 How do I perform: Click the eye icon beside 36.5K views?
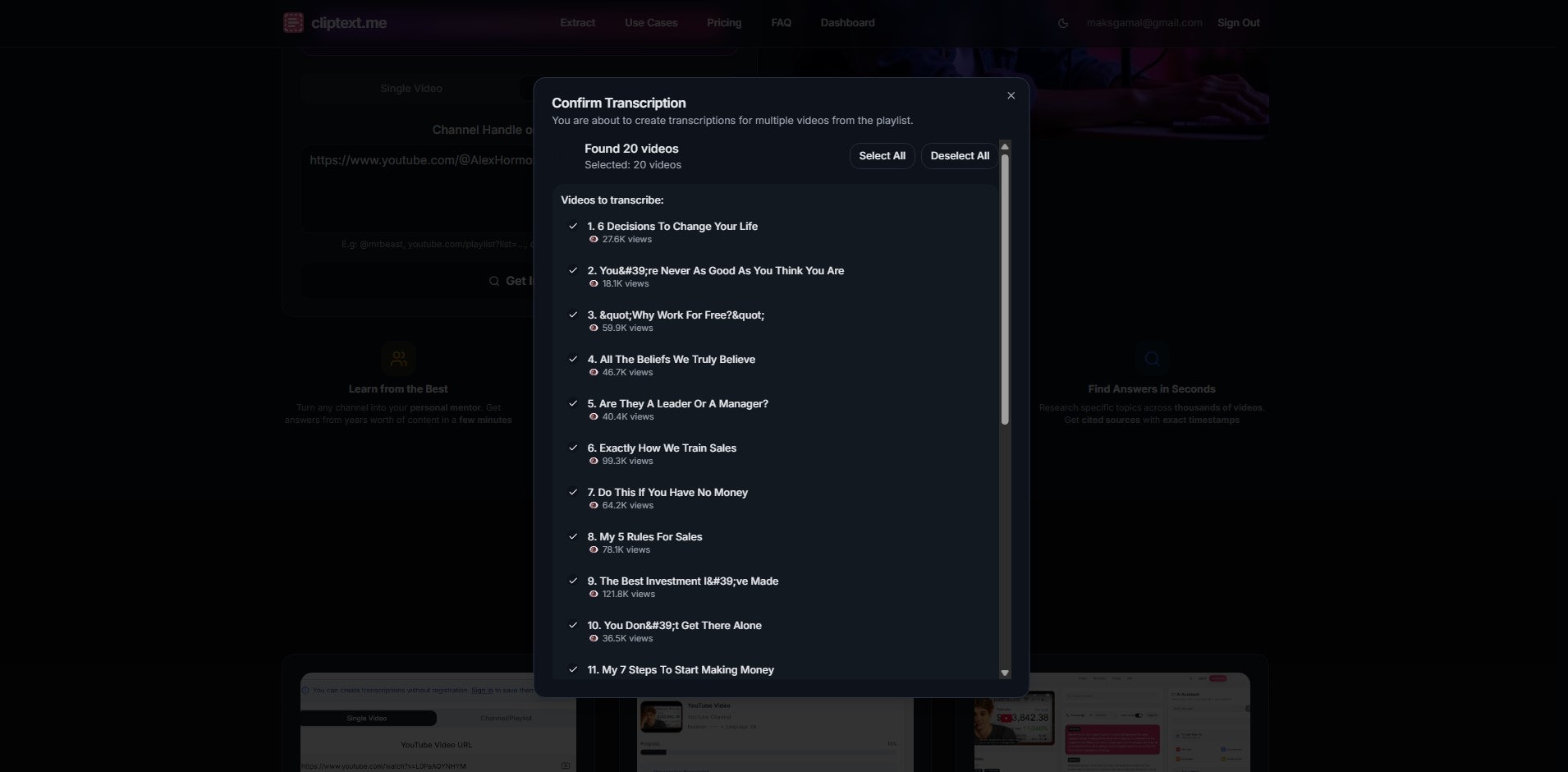pos(594,639)
